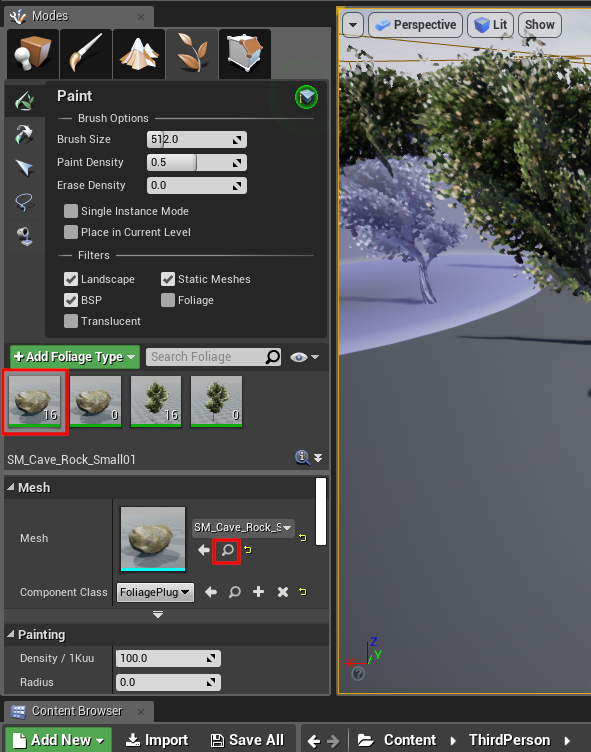
Task: Open the Lit view mode menu
Action: pos(491,25)
